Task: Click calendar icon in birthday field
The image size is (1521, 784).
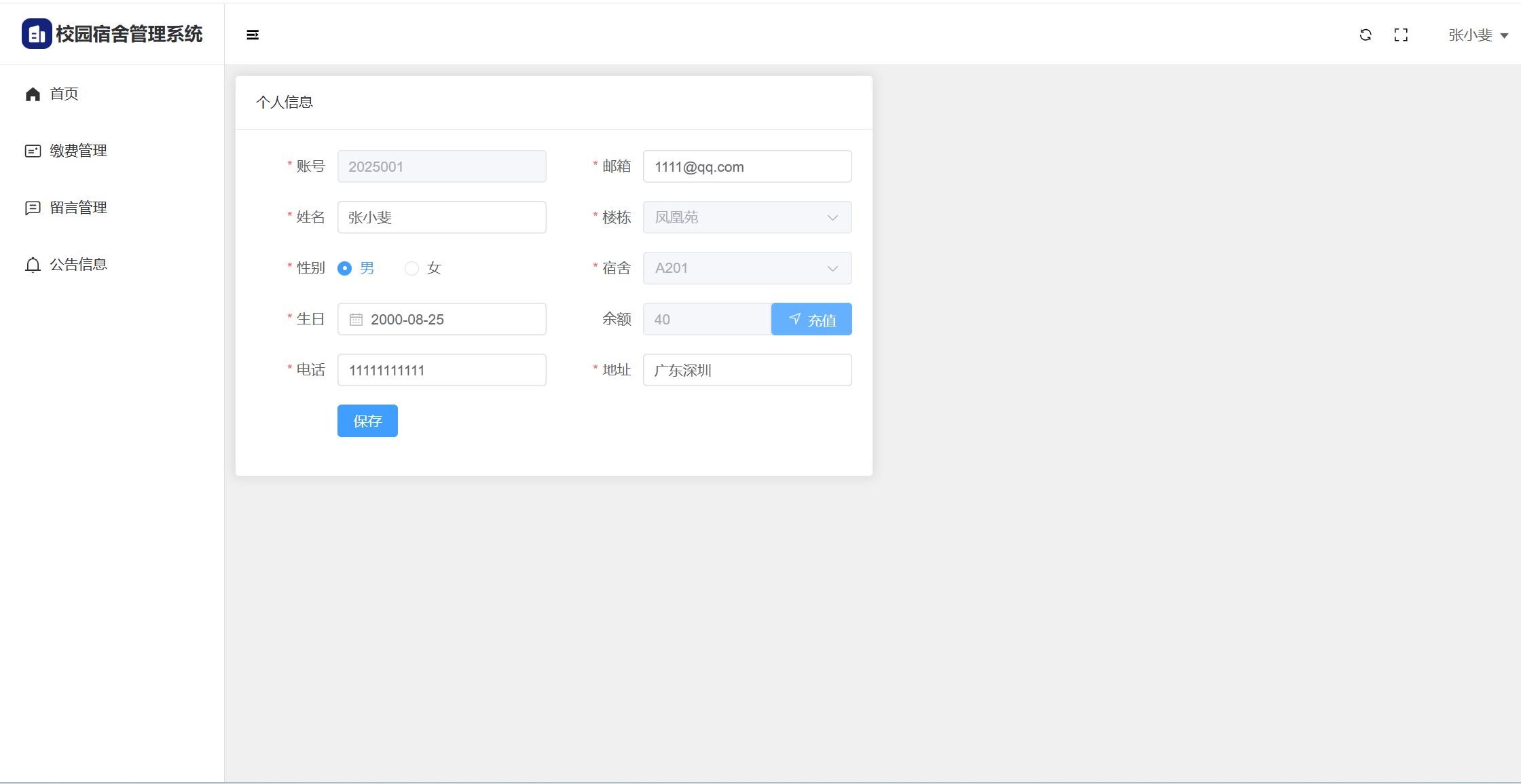Action: tap(356, 320)
